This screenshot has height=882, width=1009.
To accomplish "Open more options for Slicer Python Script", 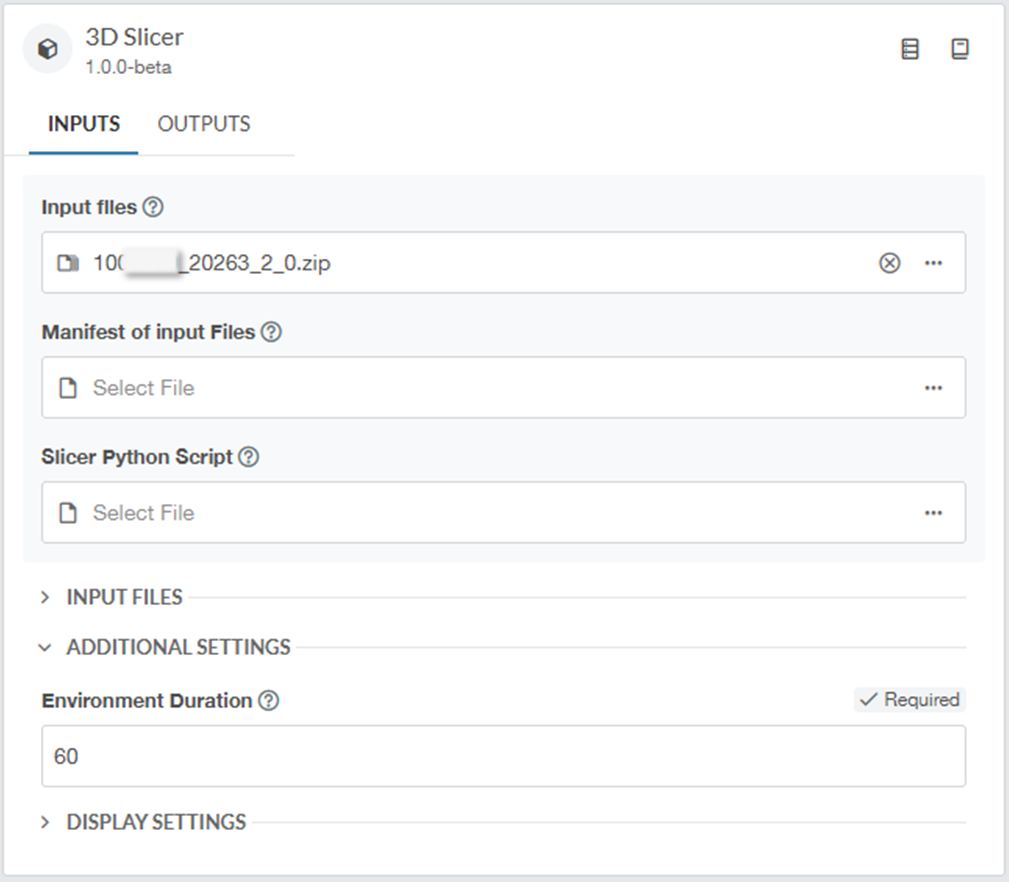I will pos(933,513).
